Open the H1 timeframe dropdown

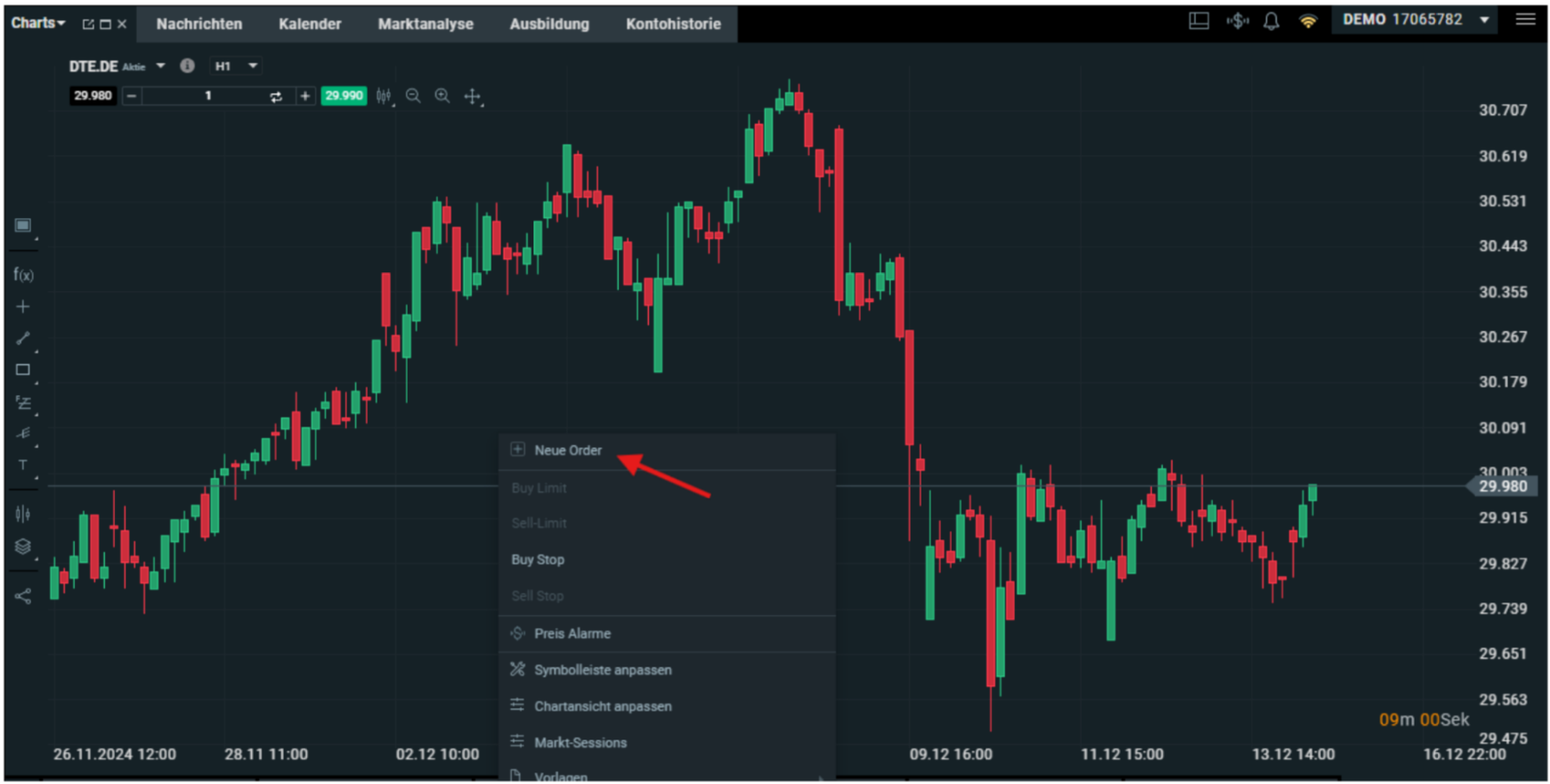236,66
